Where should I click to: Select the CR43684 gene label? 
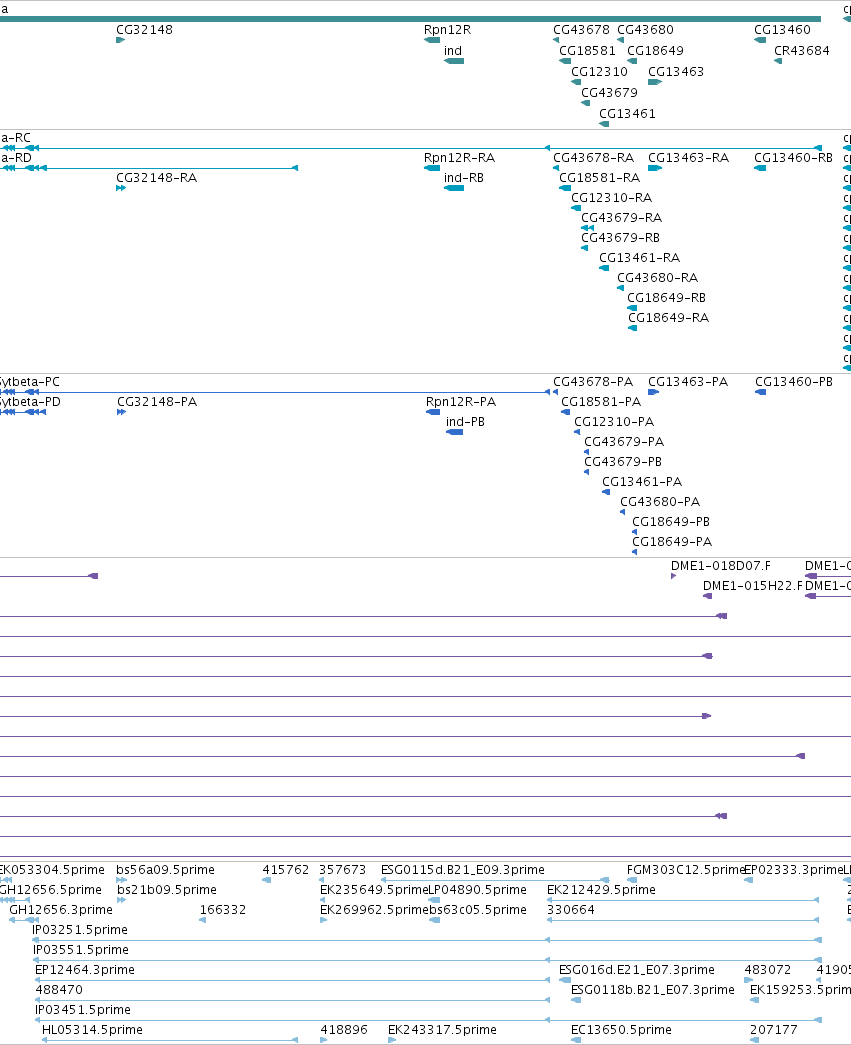(x=802, y=51)
